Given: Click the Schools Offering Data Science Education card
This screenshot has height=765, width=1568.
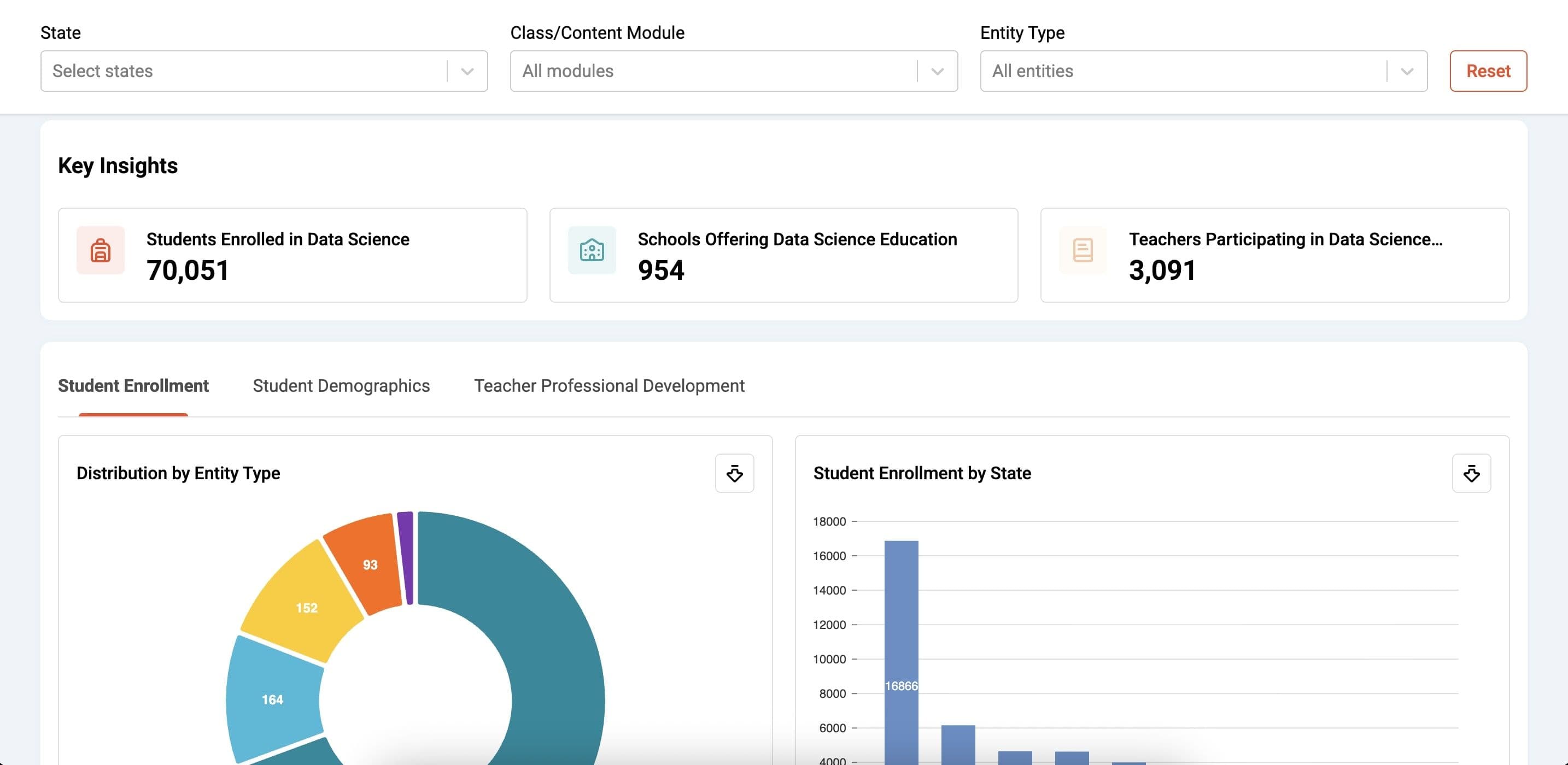Looking at the screenshot, I should point(783,255).
